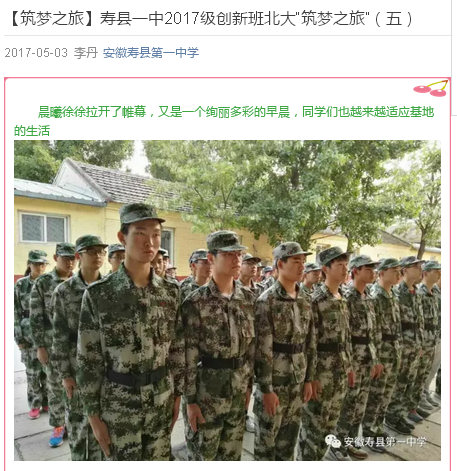457x471 pixels.
Task: Click the author name 李丹
Action: (86, 53)
